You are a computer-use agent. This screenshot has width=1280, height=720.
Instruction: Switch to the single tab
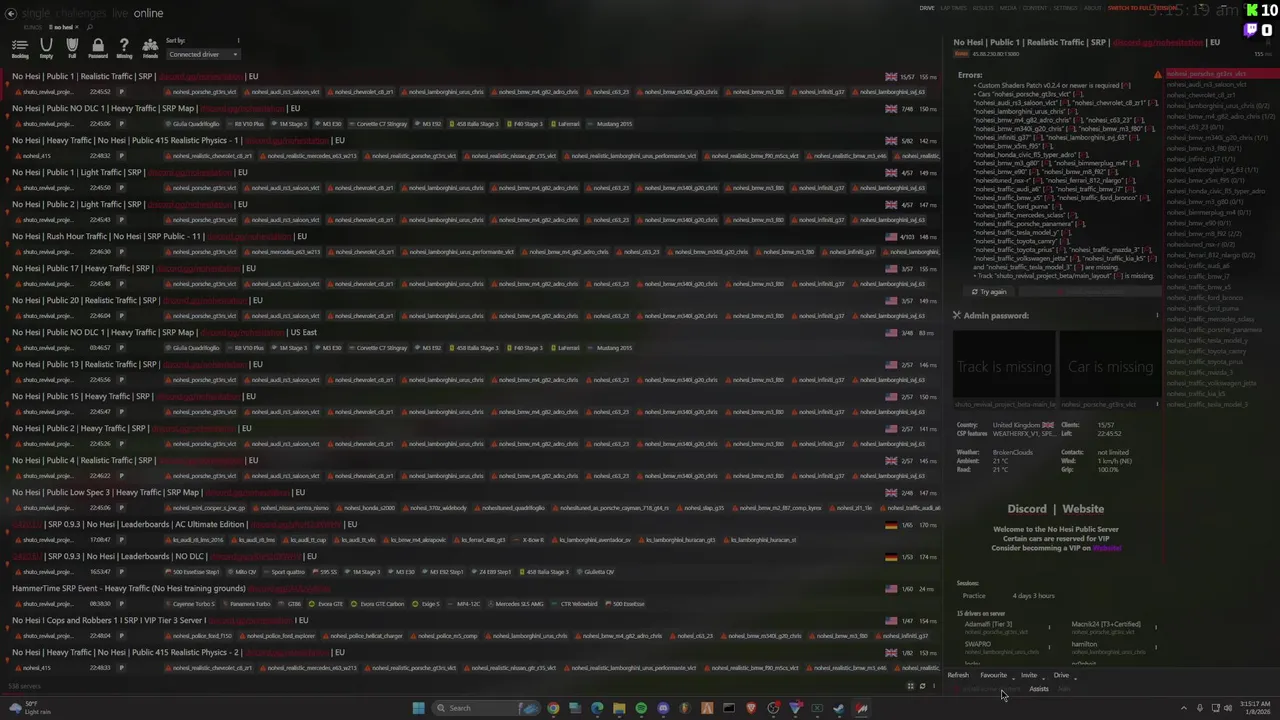(35, 13)
